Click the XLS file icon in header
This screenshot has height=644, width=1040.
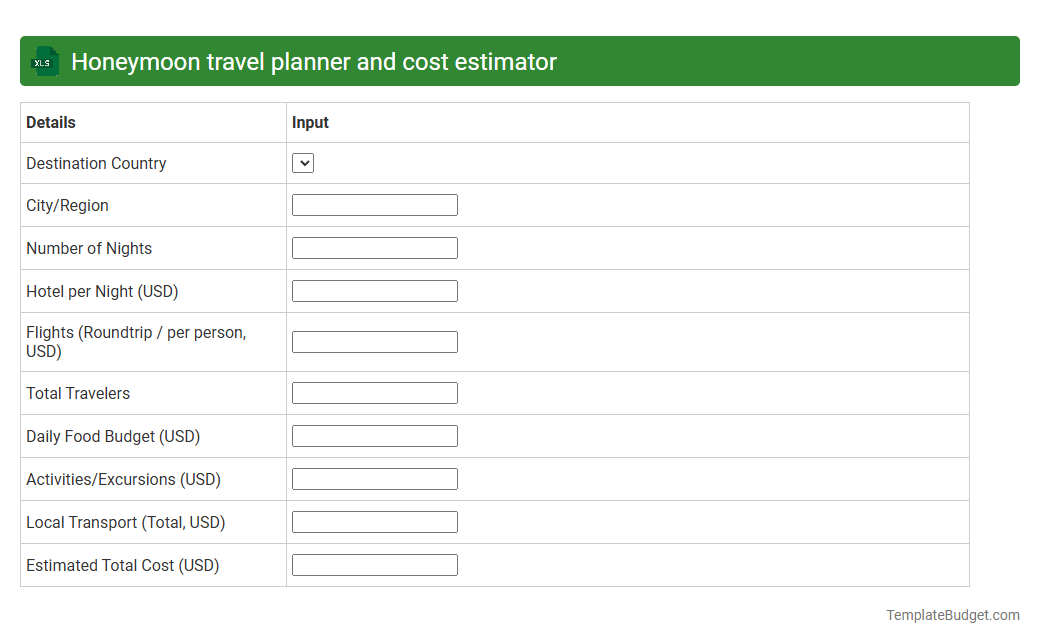[44, 61]
